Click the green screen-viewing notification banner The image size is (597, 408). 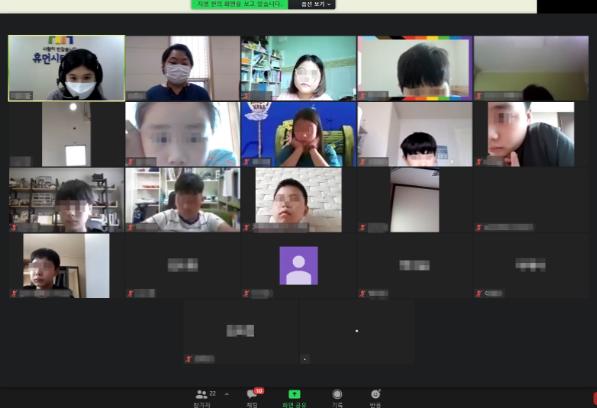pos(240,4)
